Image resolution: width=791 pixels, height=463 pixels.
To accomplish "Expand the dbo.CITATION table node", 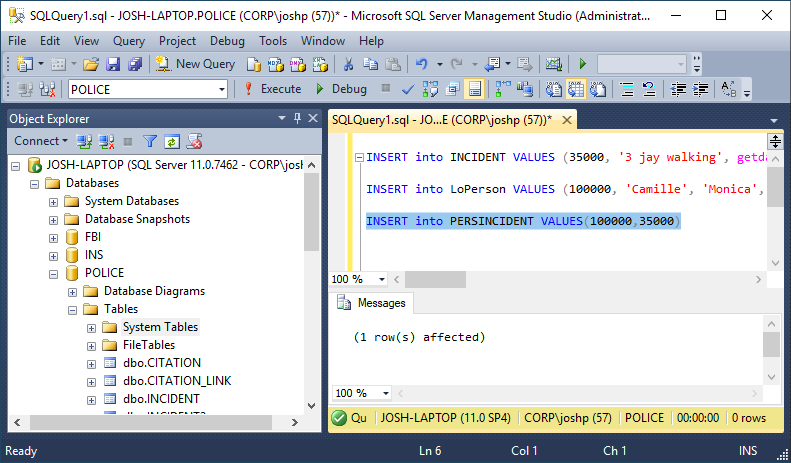I will pos(92,363).
